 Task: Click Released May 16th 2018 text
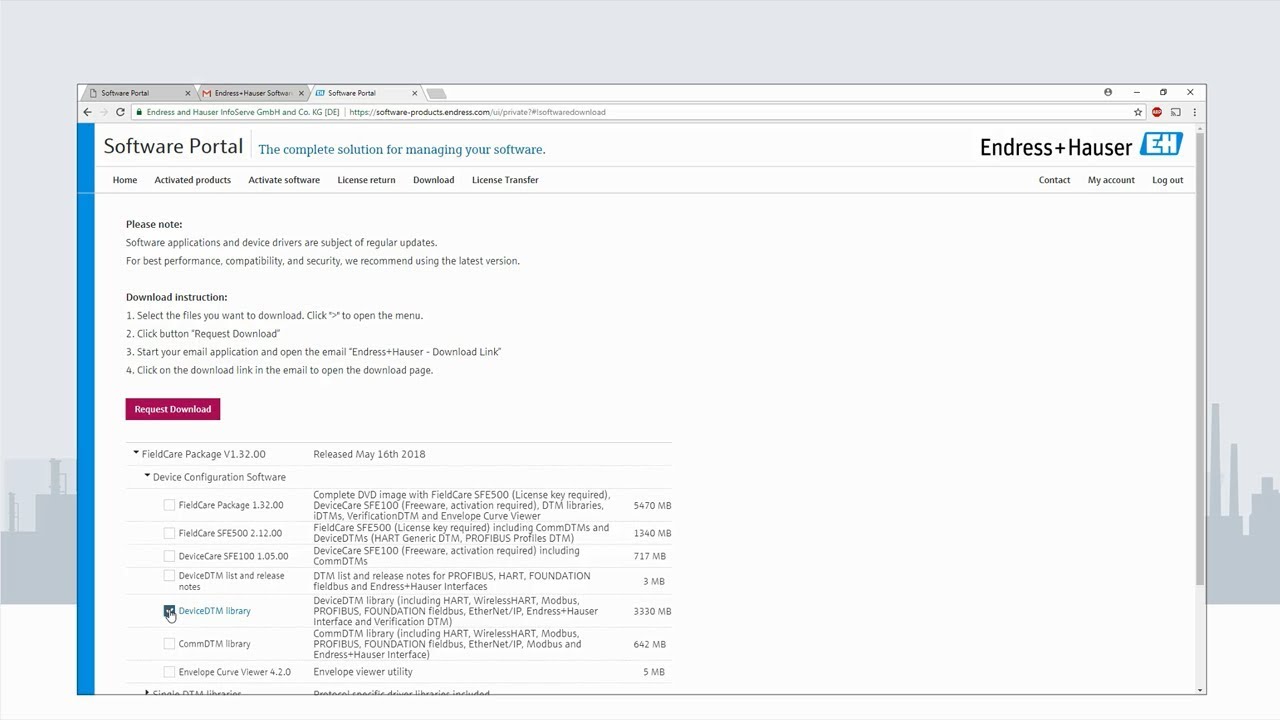click(369, 454)
